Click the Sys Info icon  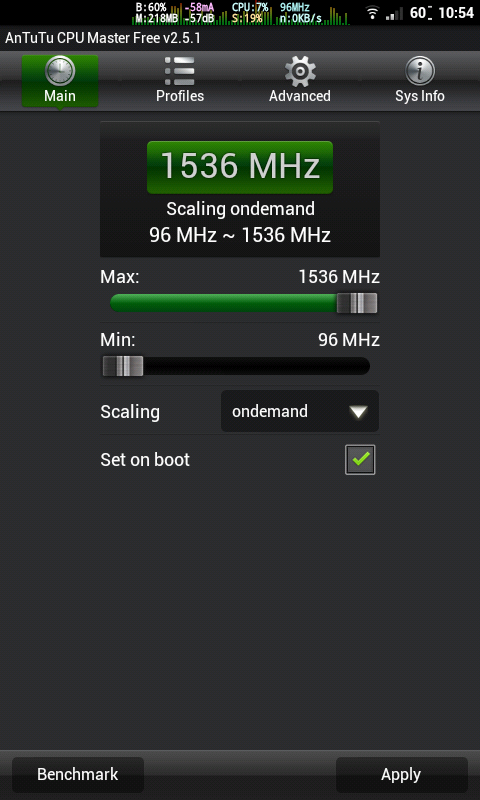tap(420, 71)
